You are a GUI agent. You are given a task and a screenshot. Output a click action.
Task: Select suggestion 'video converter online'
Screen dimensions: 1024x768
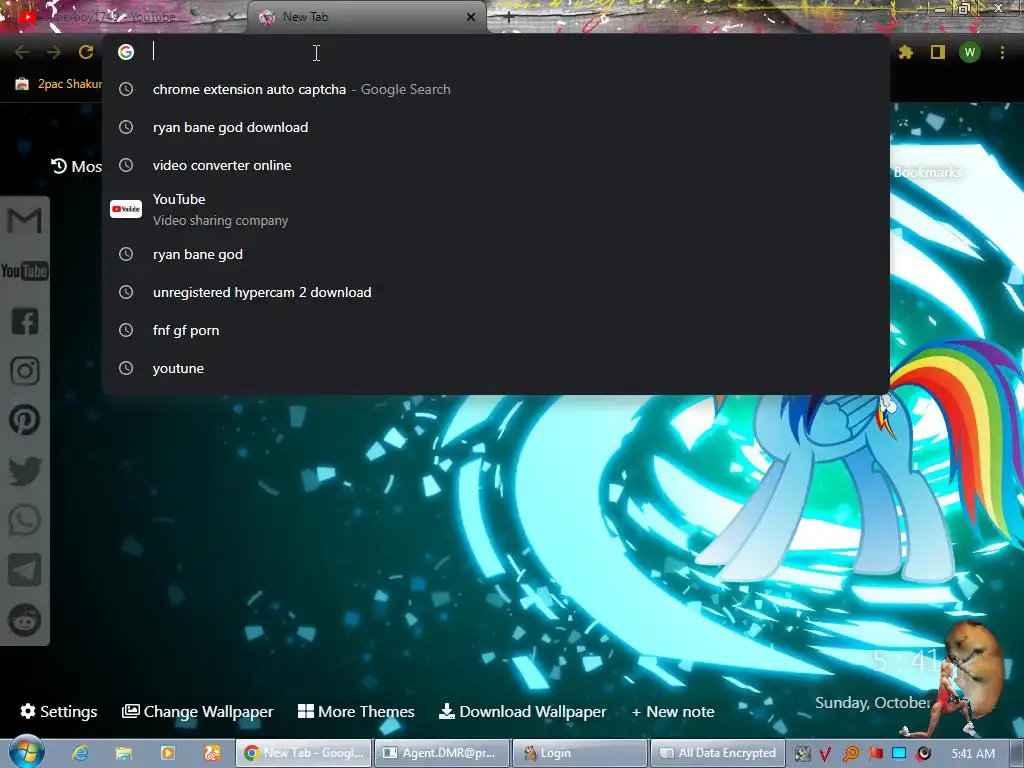tap(496, 165)
